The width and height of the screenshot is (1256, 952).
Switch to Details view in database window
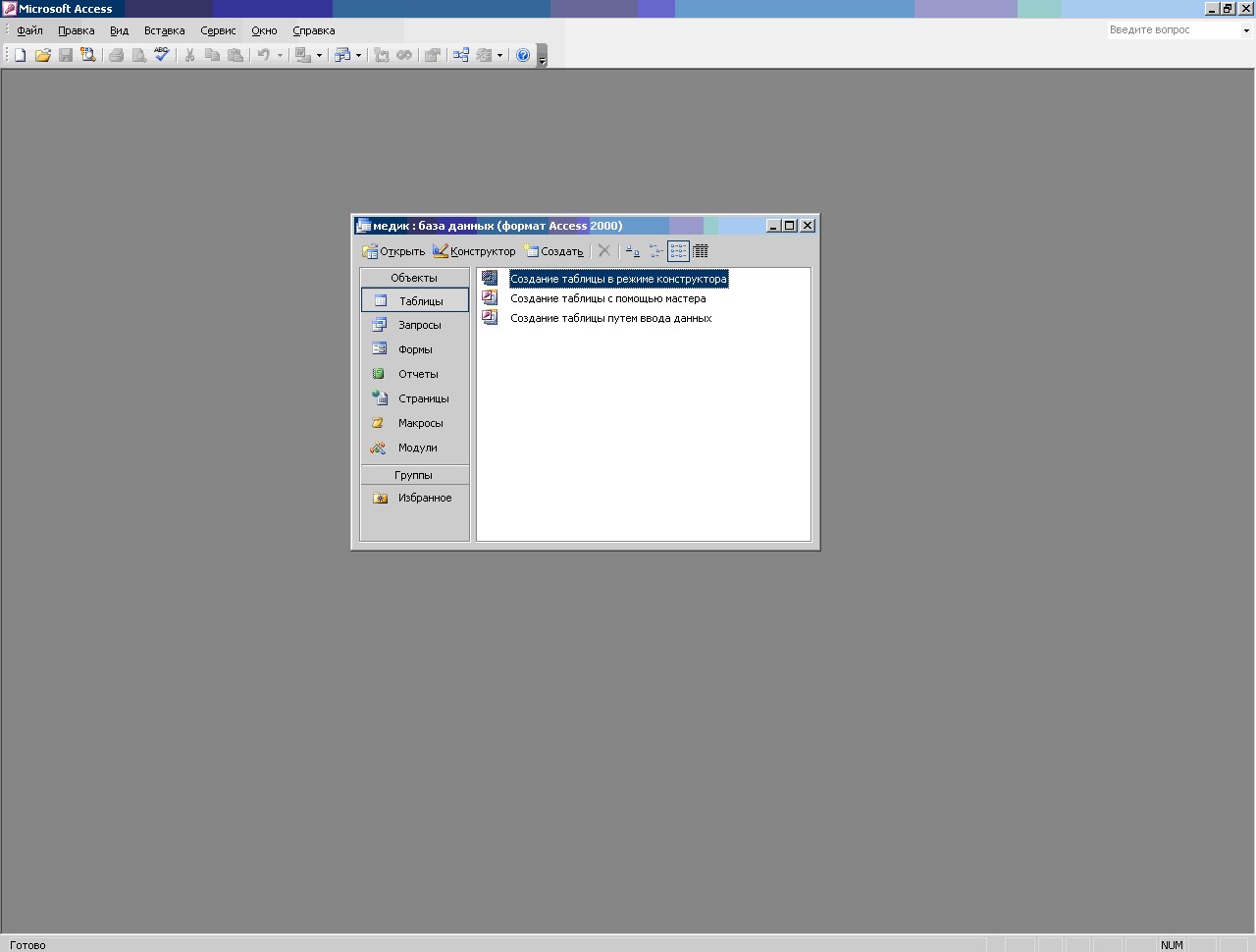[x=701, y=251]
